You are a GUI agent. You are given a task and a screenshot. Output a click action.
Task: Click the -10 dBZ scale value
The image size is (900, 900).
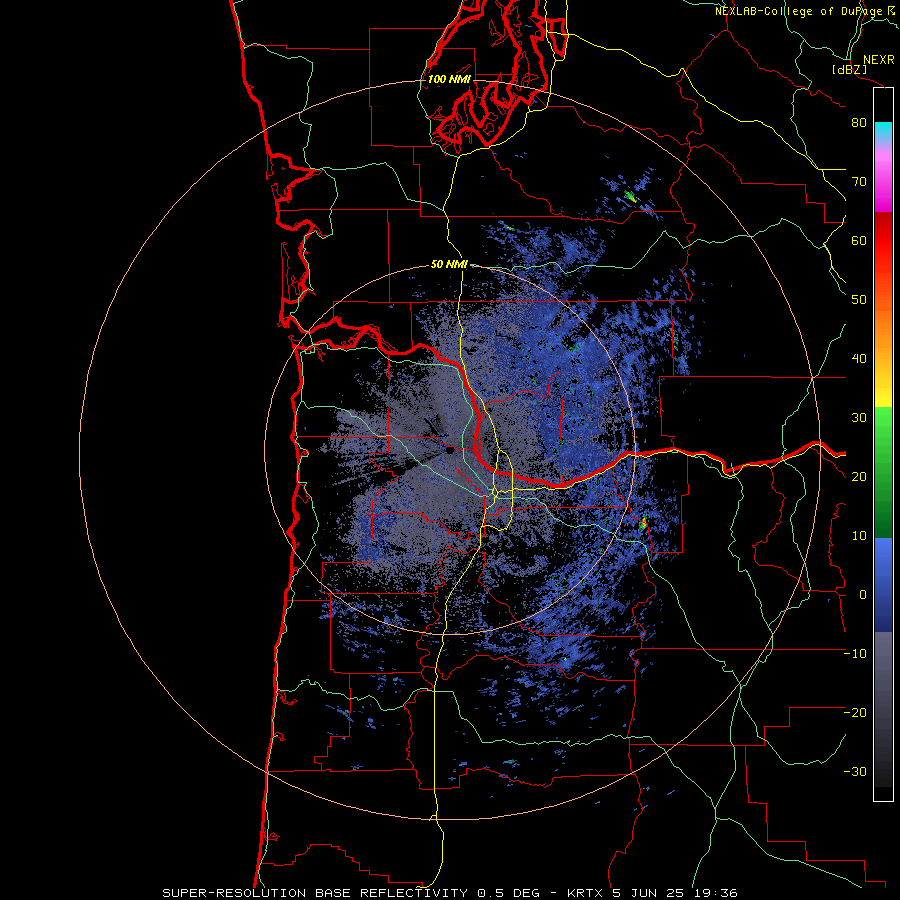coord(855,654)
